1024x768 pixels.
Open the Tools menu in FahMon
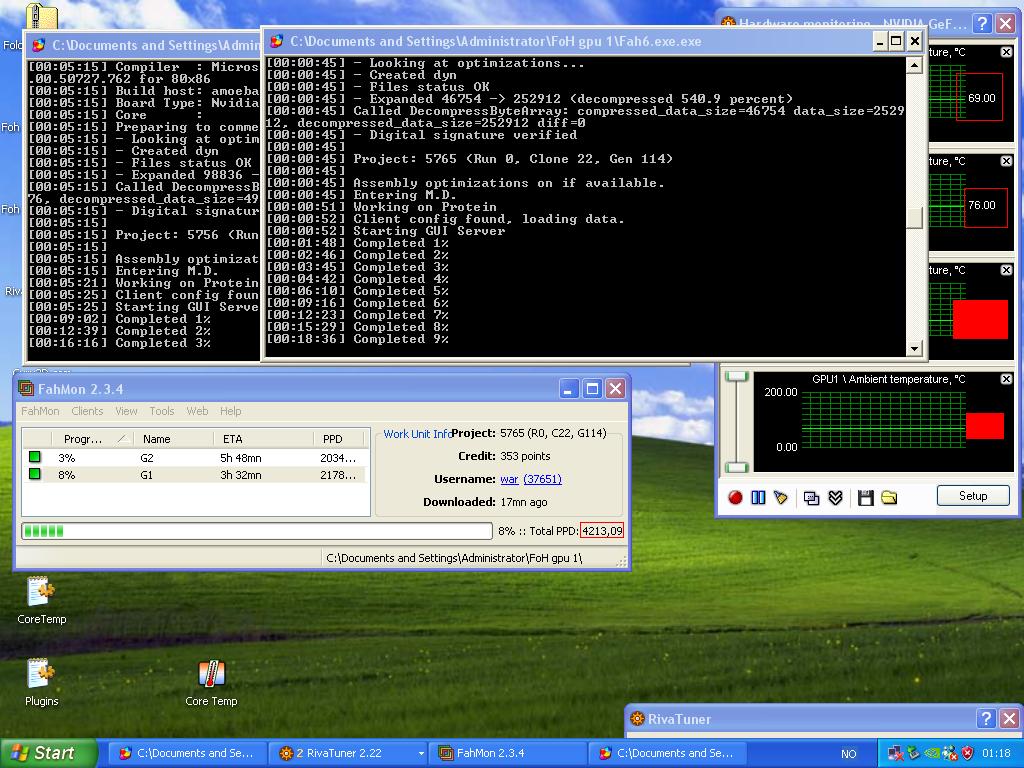[161, 411]
